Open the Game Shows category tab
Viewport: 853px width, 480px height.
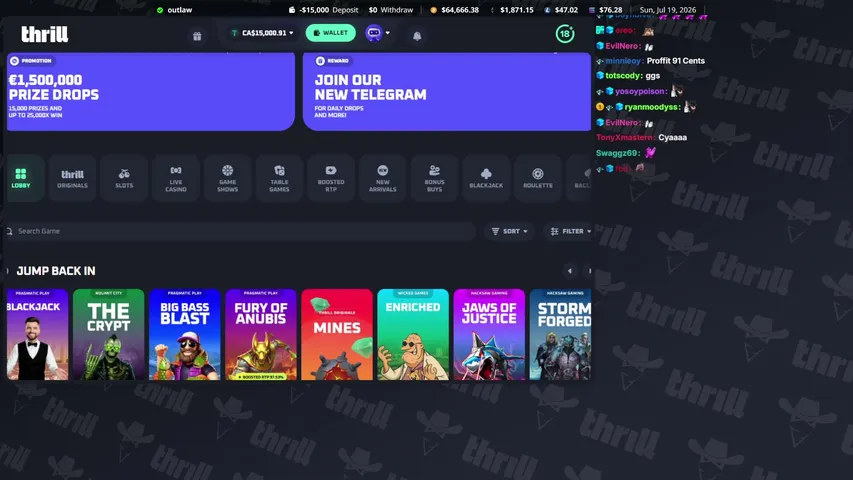click(227, 178)
